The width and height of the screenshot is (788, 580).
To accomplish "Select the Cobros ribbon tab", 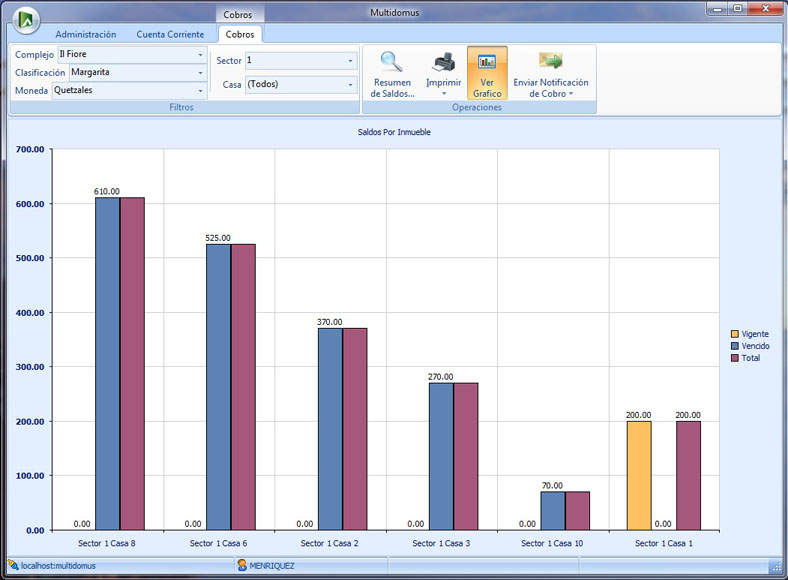I will pyautogui.click(x=240, y=34).
